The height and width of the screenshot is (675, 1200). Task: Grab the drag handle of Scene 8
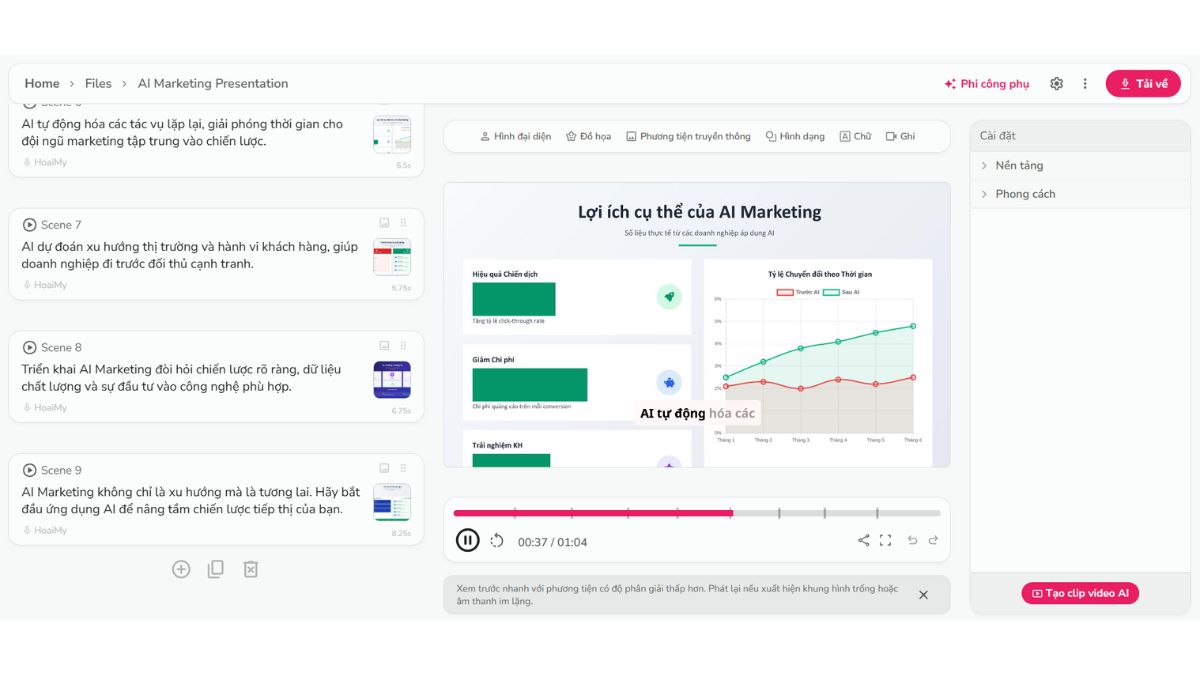[x=404, y=346]
